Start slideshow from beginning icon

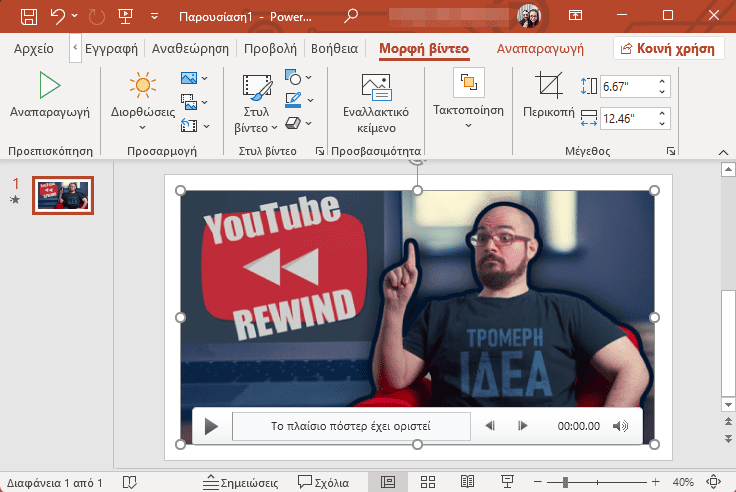pyautogui.click(x=125, y=16)
